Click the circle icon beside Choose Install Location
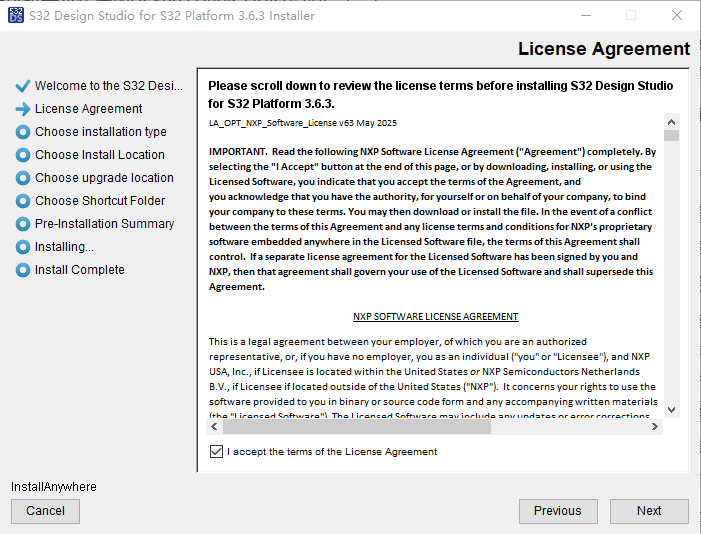The image size is (701, 534). click(22, 155)
